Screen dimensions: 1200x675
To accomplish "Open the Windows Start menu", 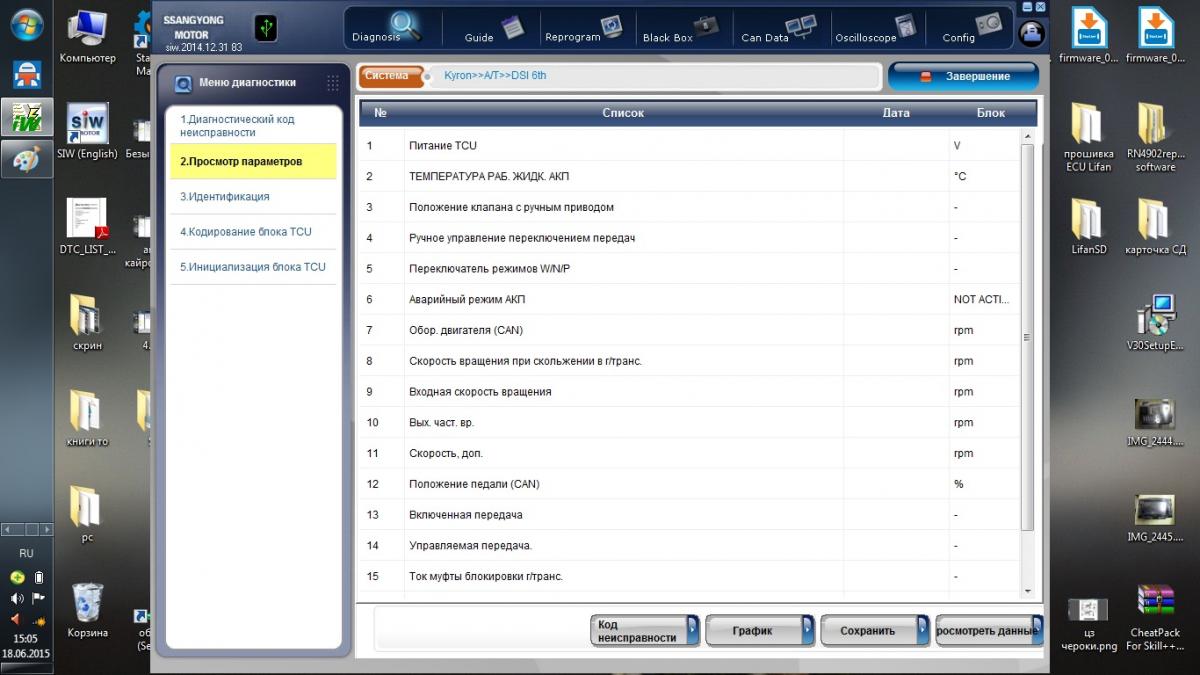I will pos(27,25).
